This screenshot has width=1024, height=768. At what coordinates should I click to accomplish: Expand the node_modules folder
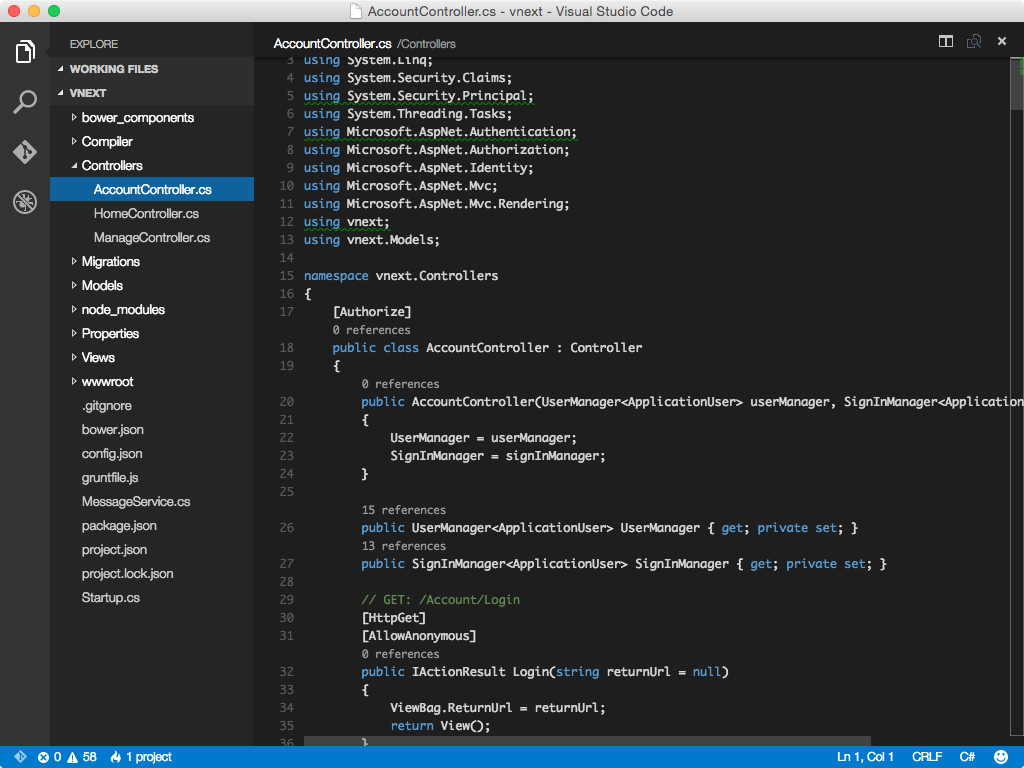pyautogui.click(x=152, y=310)
